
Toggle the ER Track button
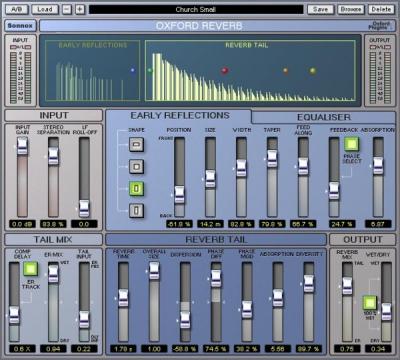(x=30, y=269)
